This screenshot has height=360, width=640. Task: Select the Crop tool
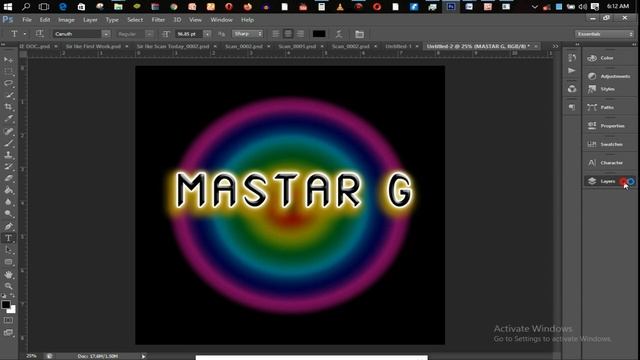(9, 107)
